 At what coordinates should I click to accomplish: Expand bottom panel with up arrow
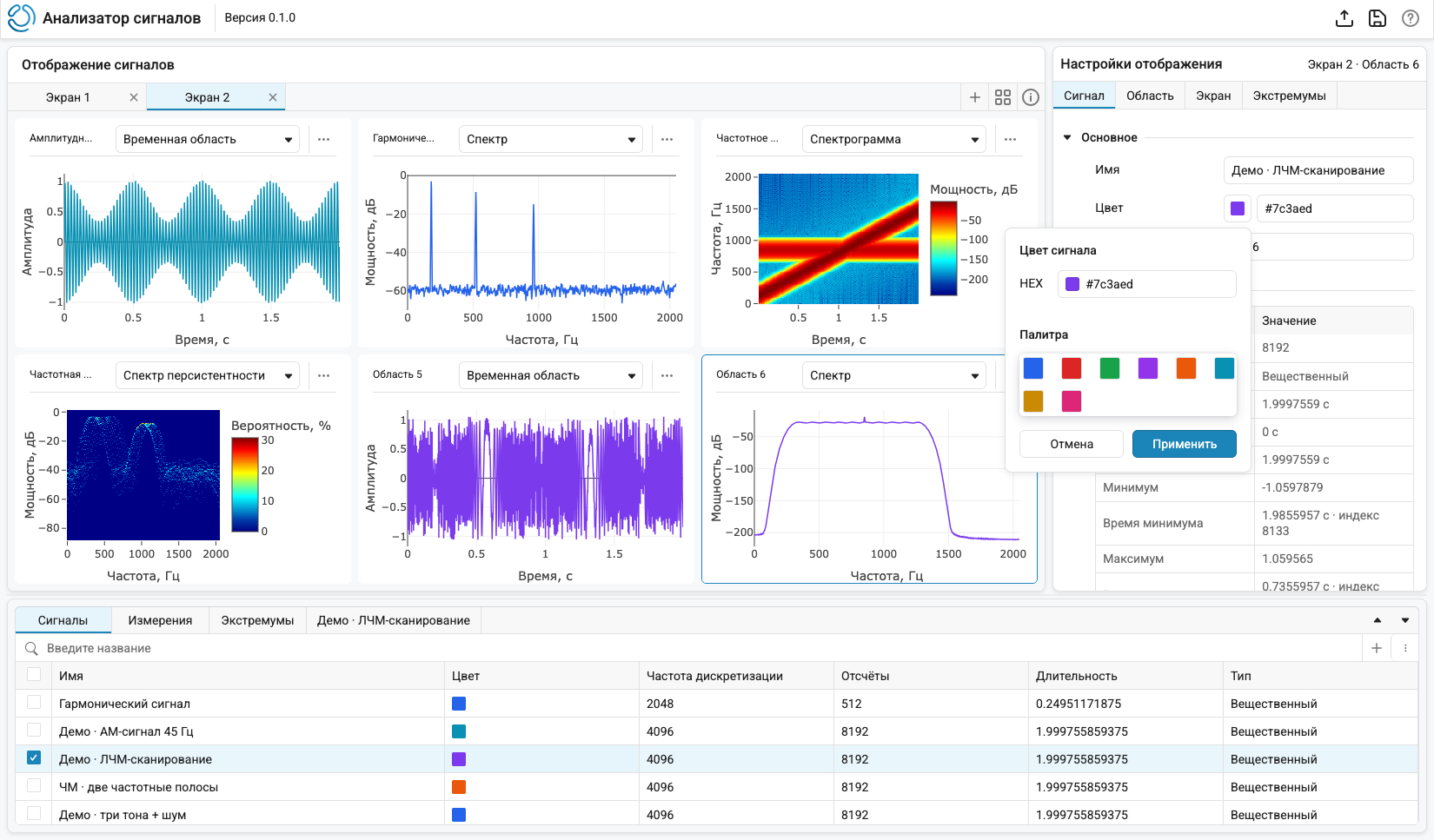point(1378,620)
